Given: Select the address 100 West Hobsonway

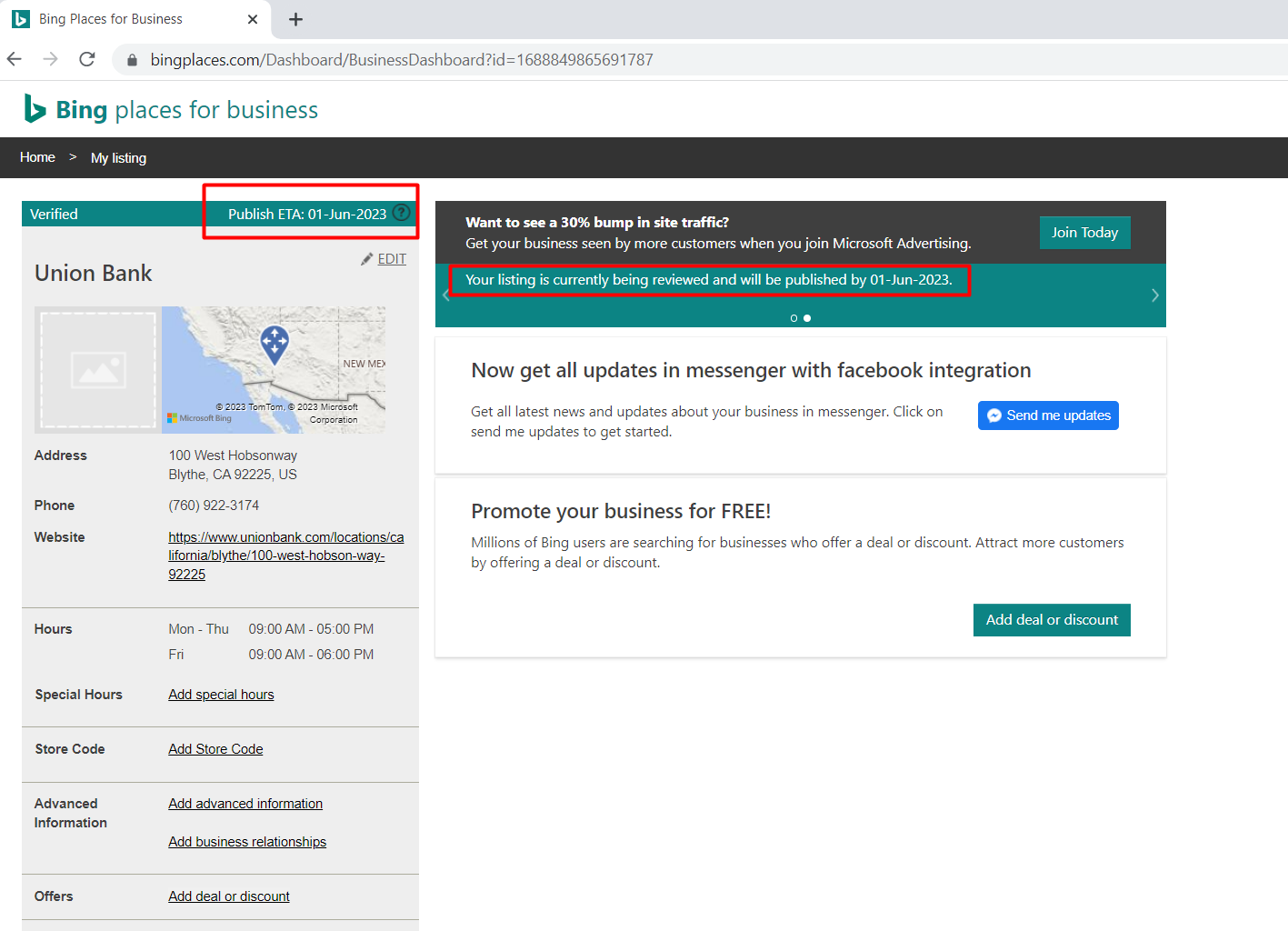Looking at the screenshot, I should 233,455.
